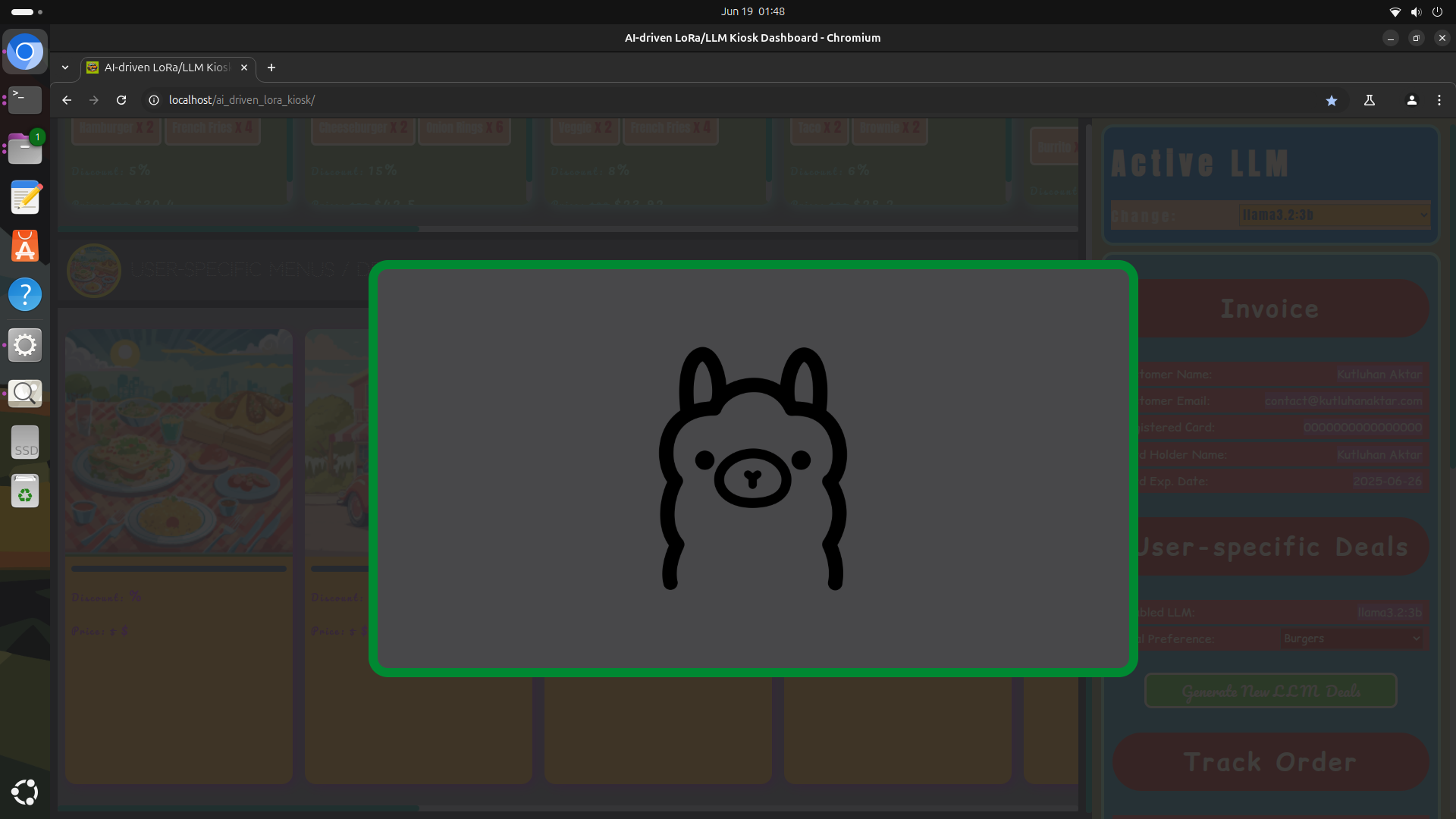View site information icon in address bar

pyautogui.click(x=154, y=100)
